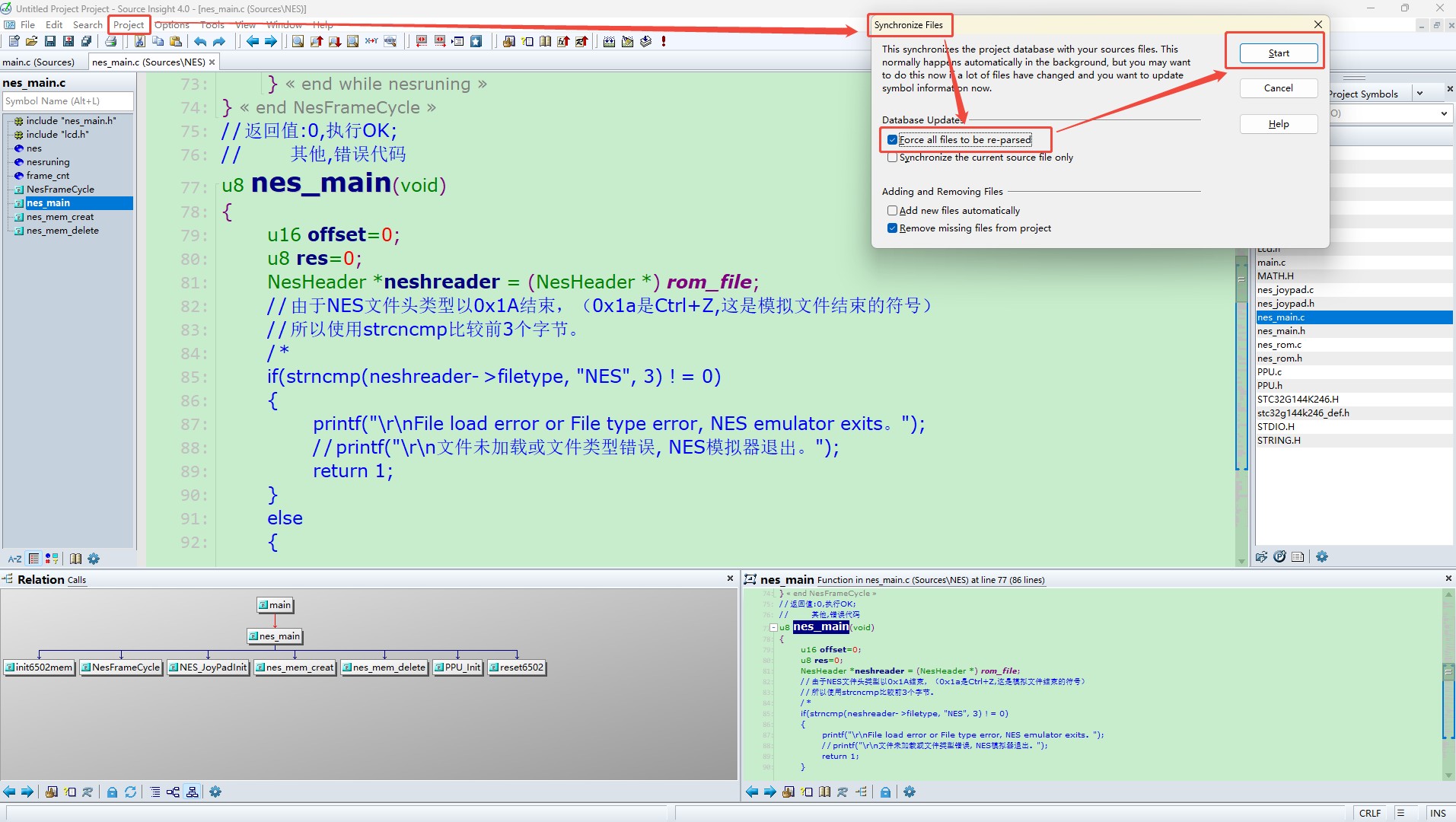Image resolution: width=1456 pixels, height=822 pixels.
Task: Switch Relation view to outline list icon
Action: pyautogui.click(x=155, y=792)
